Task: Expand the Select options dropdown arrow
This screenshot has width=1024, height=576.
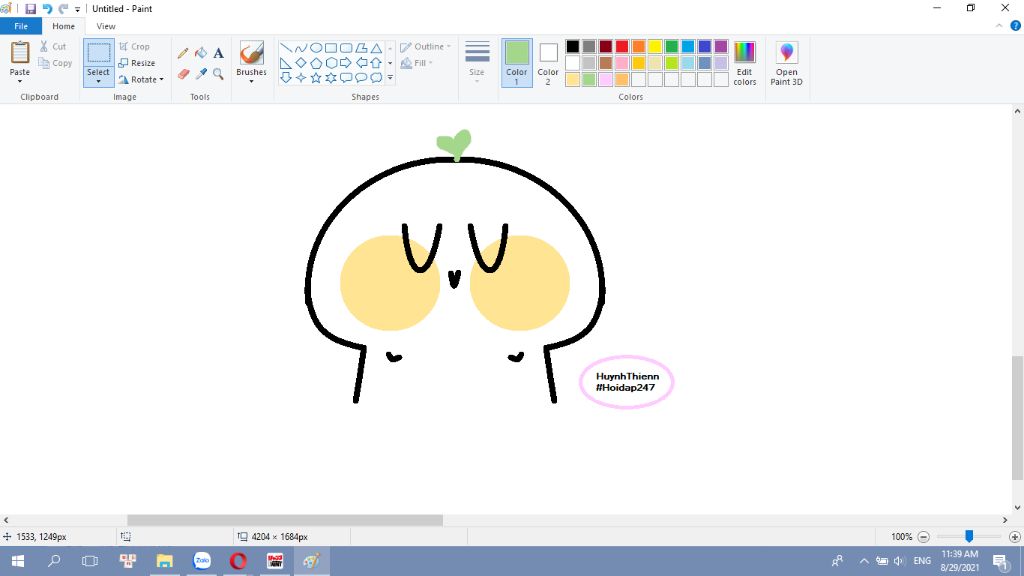Action: pos(99,81)
